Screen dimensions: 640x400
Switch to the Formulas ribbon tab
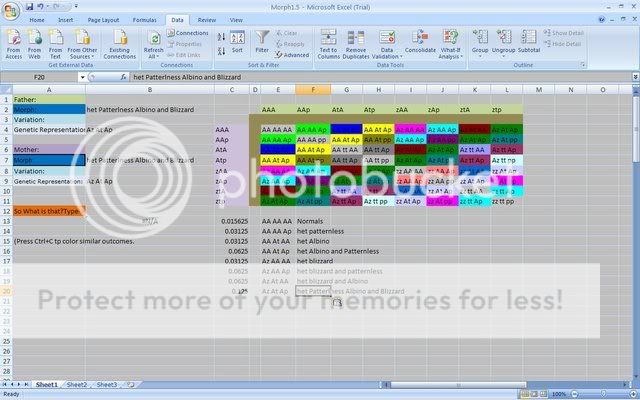pos(144,19)
